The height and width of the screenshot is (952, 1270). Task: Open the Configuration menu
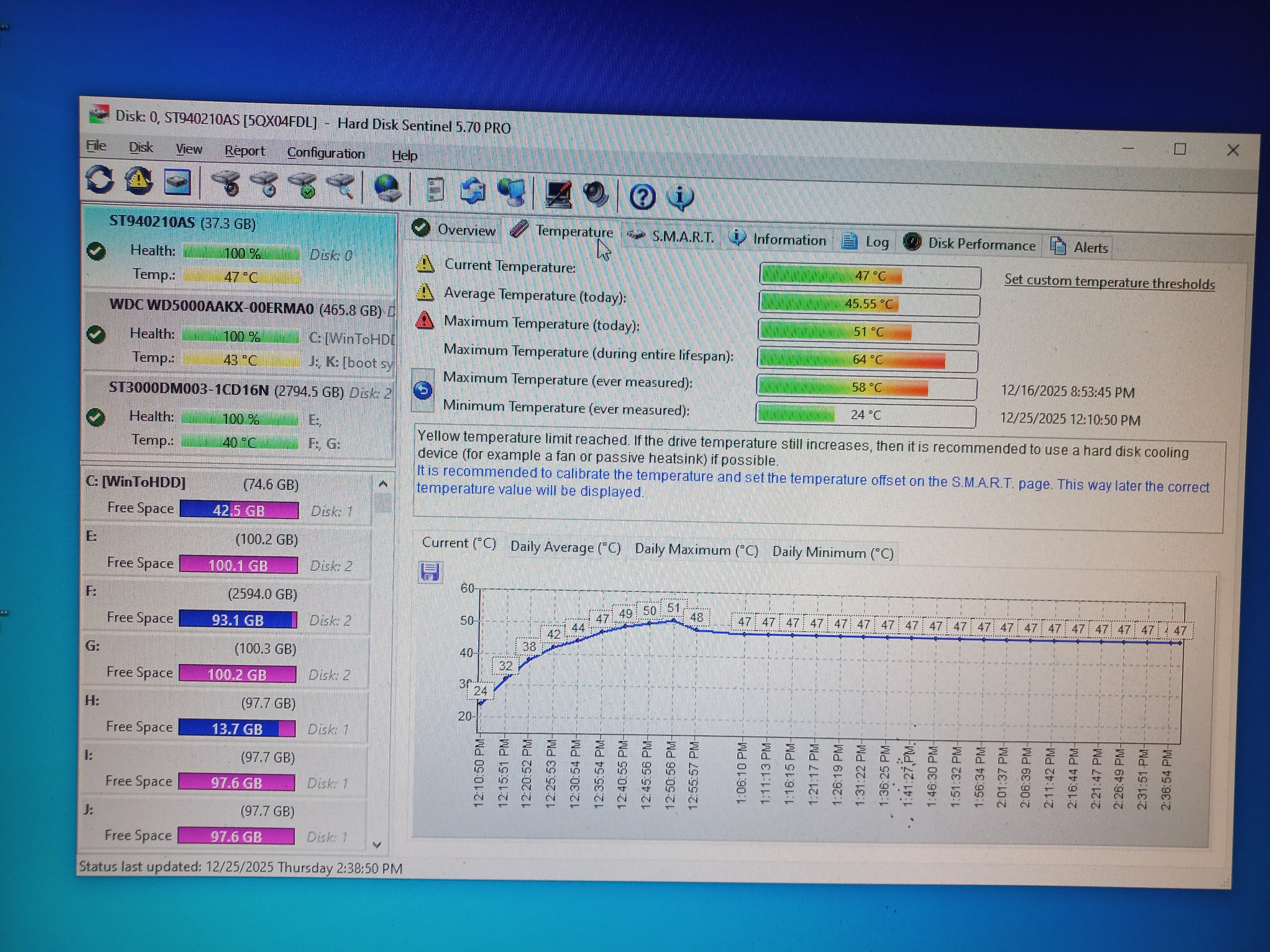click(325, 153)
